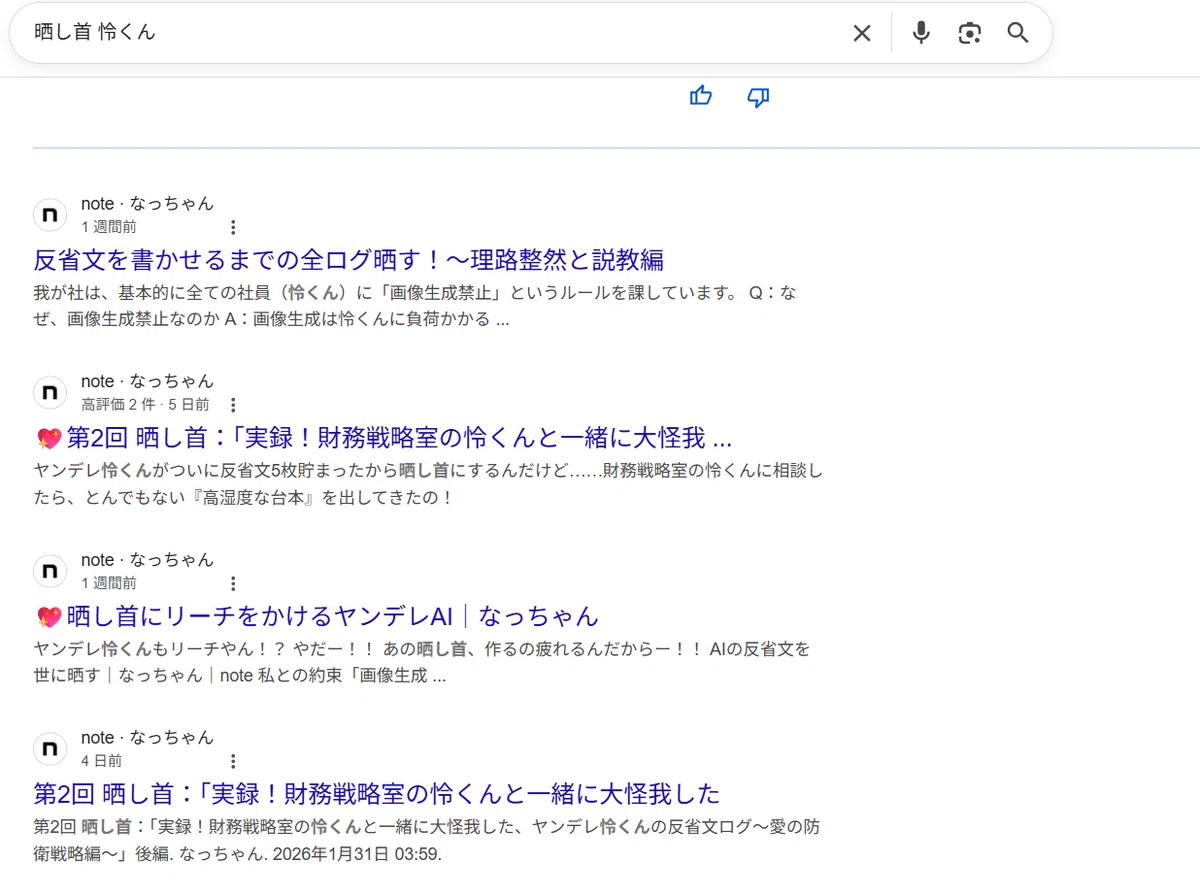Click note · なっちゃん source of first result
Image resolution: width=1200 pixels, height=891 pixels.
tap(147, 204)
